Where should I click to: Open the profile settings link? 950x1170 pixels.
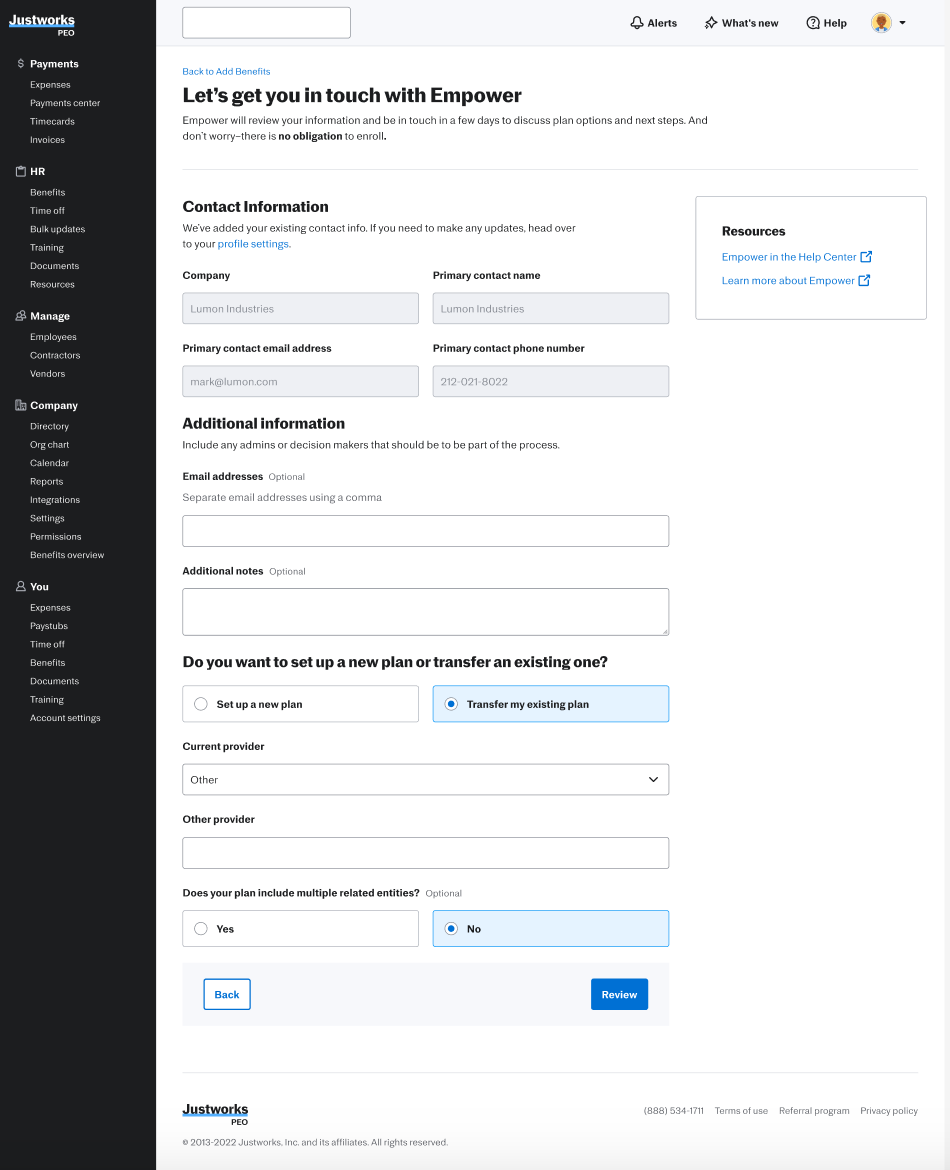tap(254, 244)
